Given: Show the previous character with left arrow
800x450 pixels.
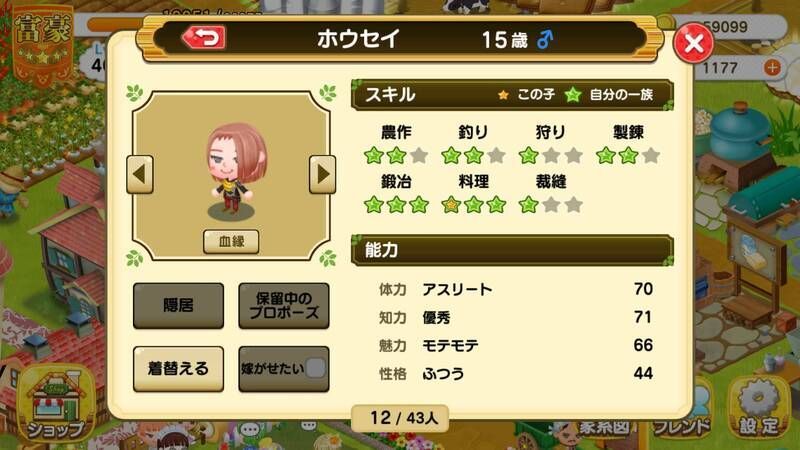Looking at the screenshot, I should (140, 174).
